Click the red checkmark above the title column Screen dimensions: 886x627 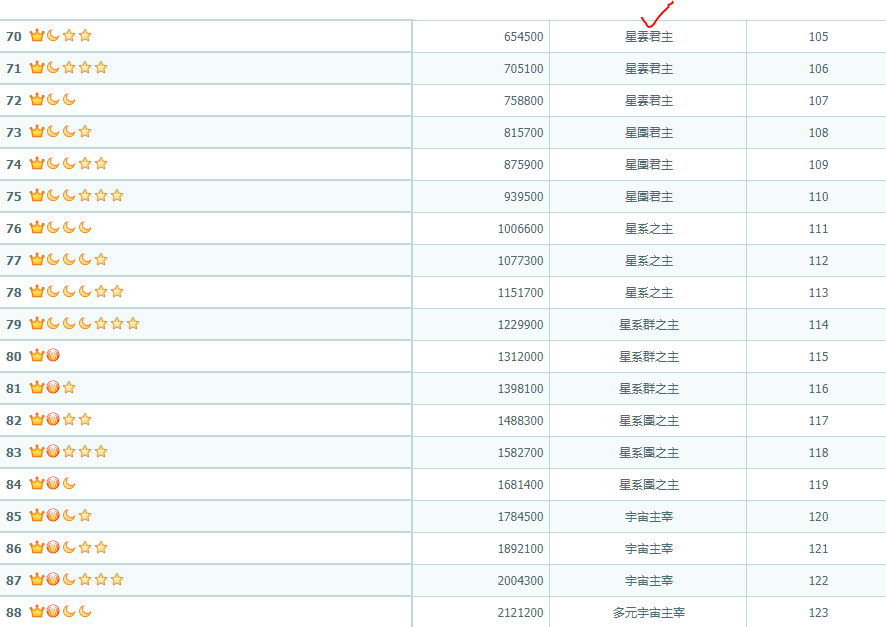pos(655,15)
